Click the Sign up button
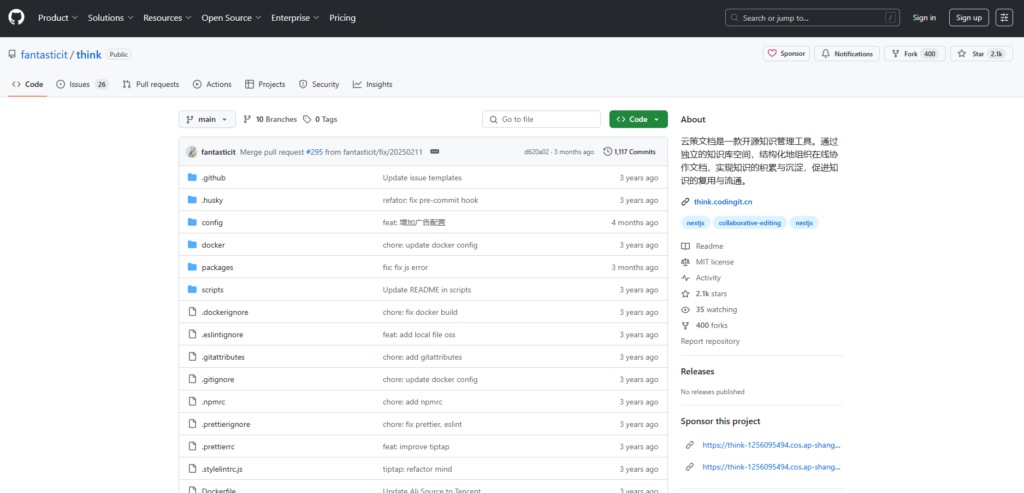This screenshot has height=493, width=1024. 968,18
